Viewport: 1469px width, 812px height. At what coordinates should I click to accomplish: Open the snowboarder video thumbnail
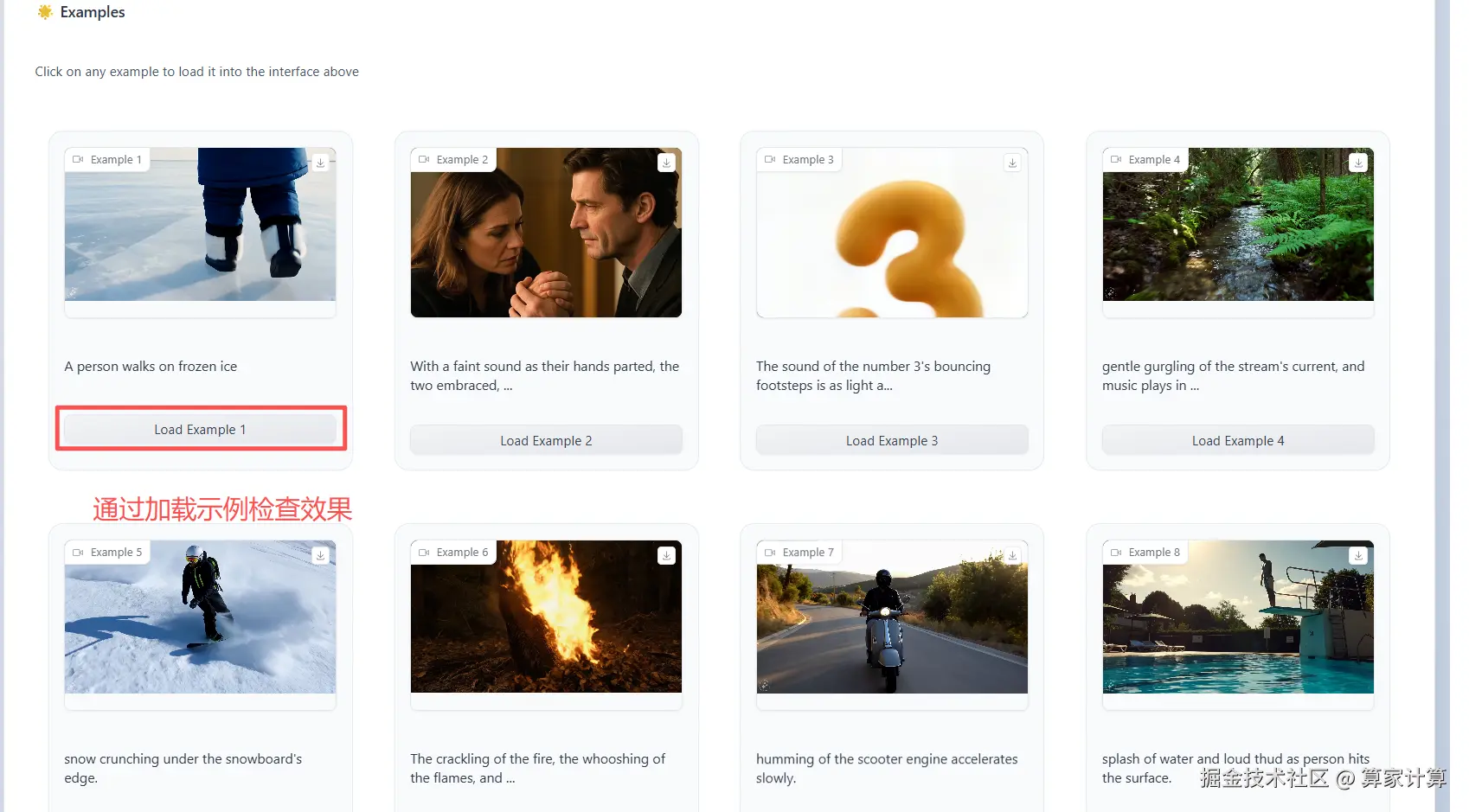click(200, 626)
